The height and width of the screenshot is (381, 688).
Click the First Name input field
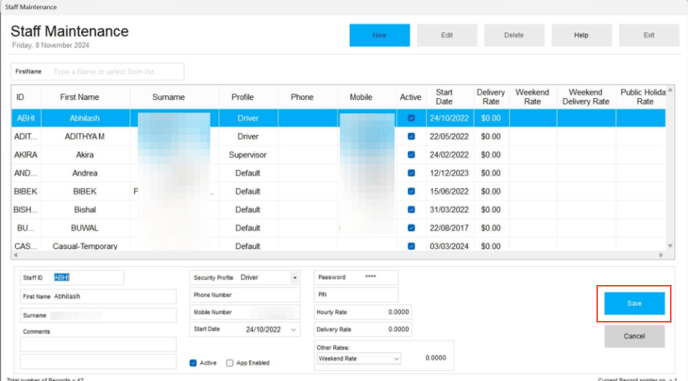click(x=98, y=296)
